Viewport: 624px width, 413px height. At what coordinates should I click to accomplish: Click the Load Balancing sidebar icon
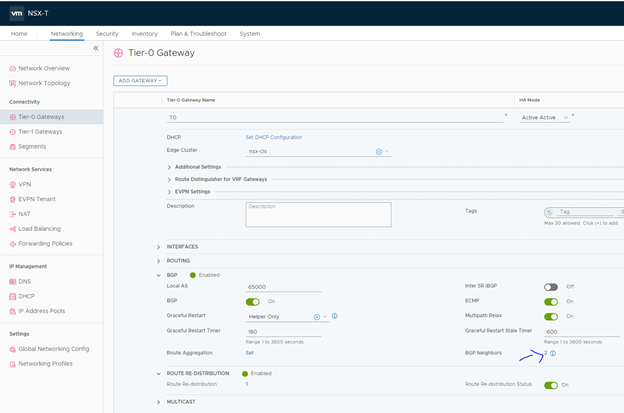point(13,229)
